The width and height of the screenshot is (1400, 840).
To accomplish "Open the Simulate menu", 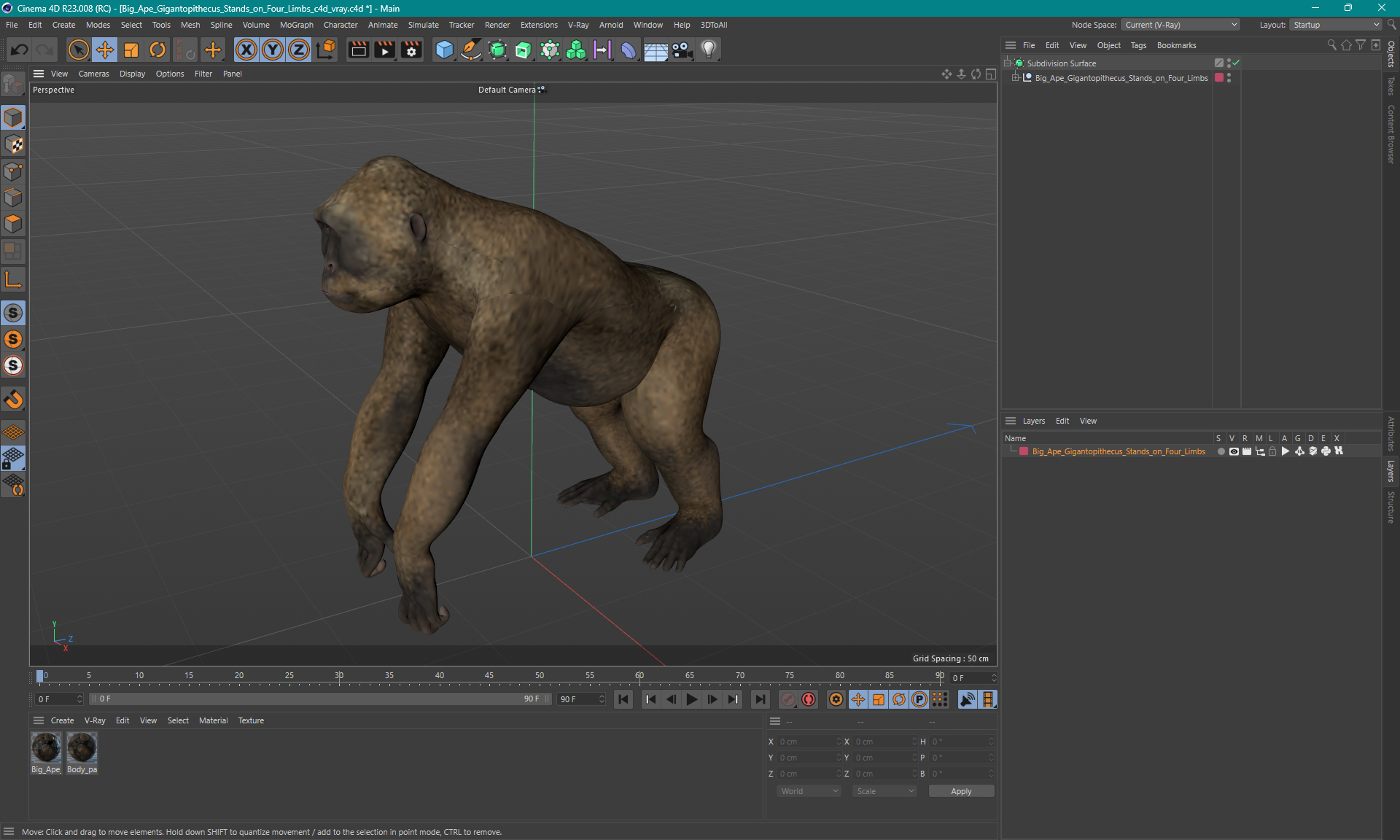I will [423, 25].
